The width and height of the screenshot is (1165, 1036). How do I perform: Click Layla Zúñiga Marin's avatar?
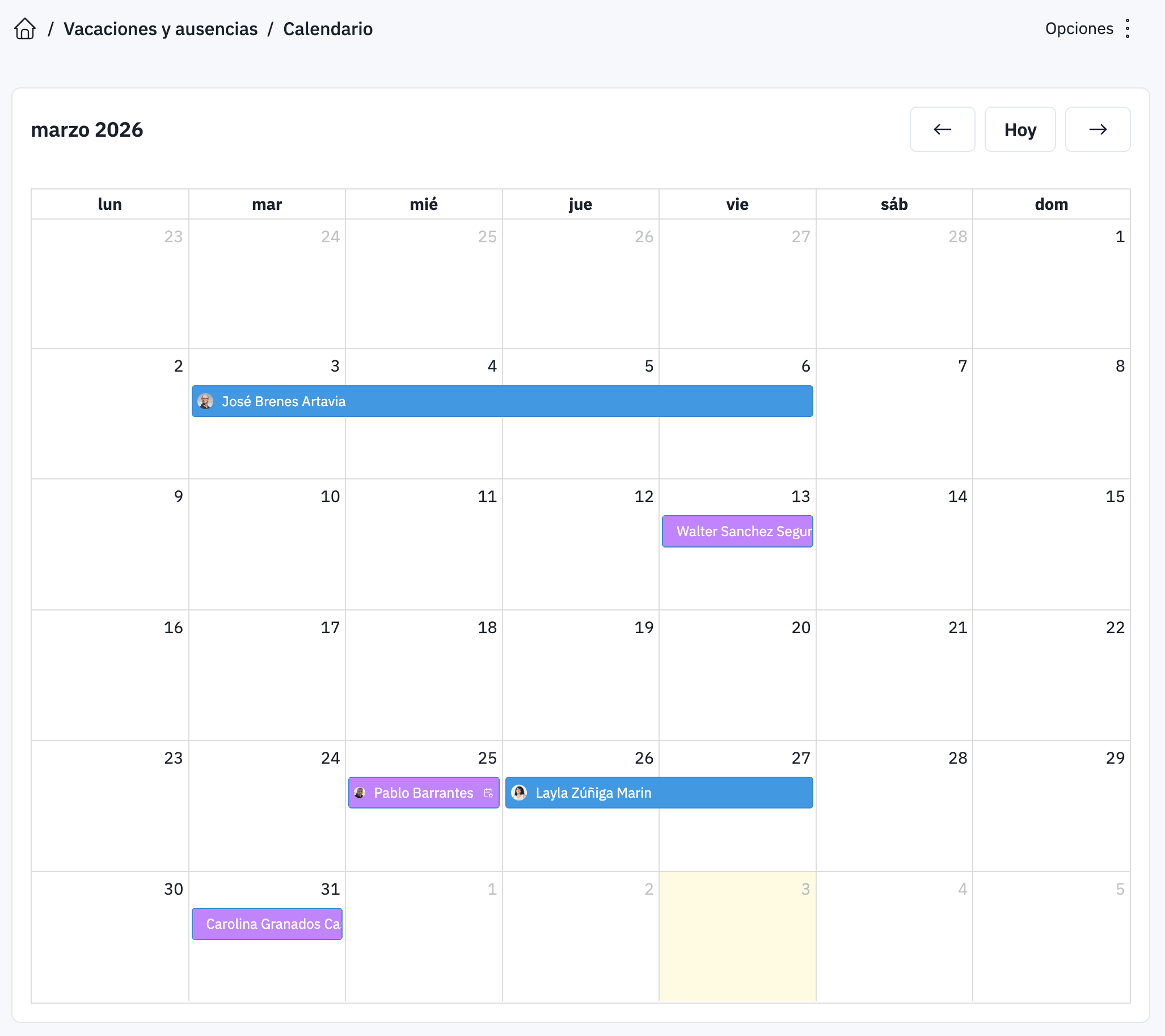(x=519, y=793)
